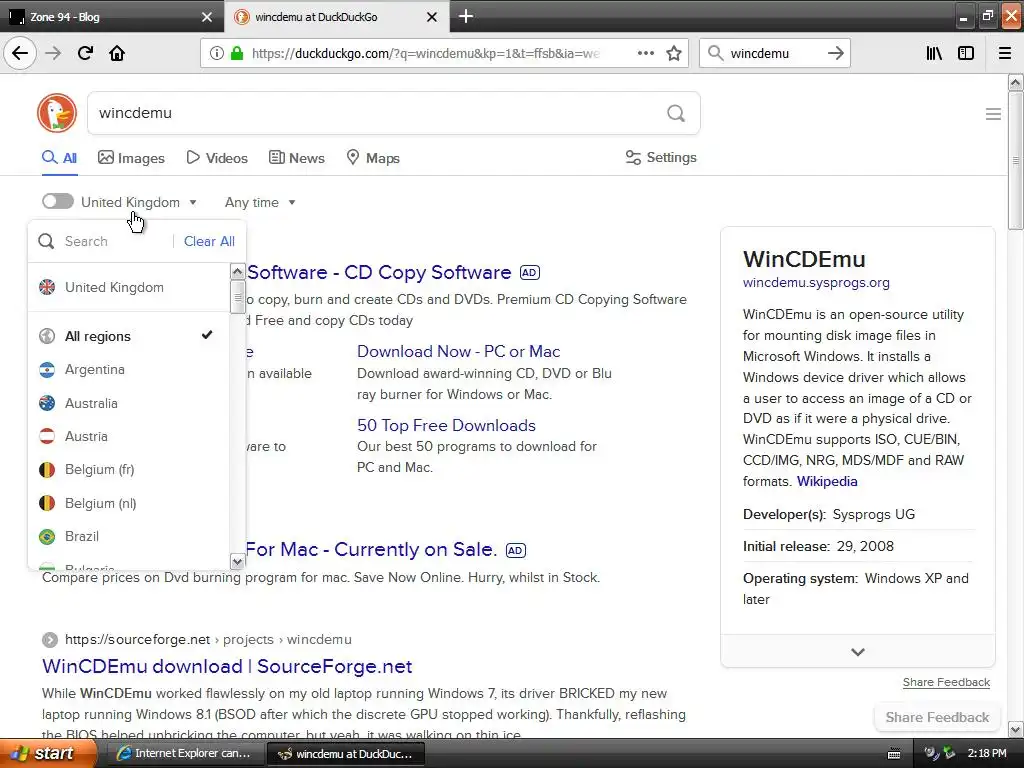Open the Windows start menu
This screenshot has width=1024, height=768.
tap(47, 753)
